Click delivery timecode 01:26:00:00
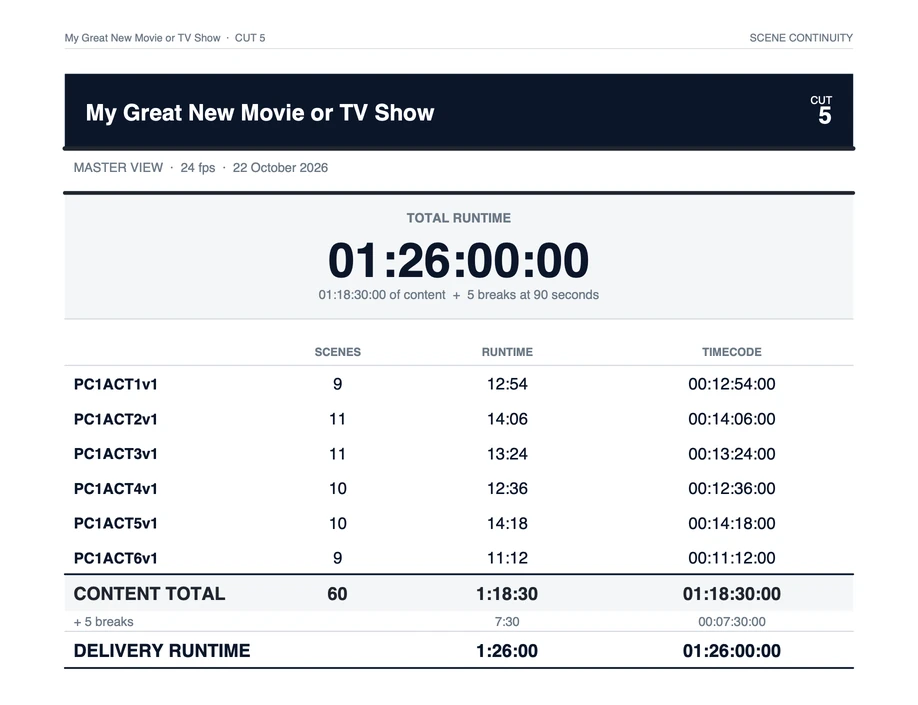The width and height of the screenshot is (918, 705). click(x=732, y=651)
